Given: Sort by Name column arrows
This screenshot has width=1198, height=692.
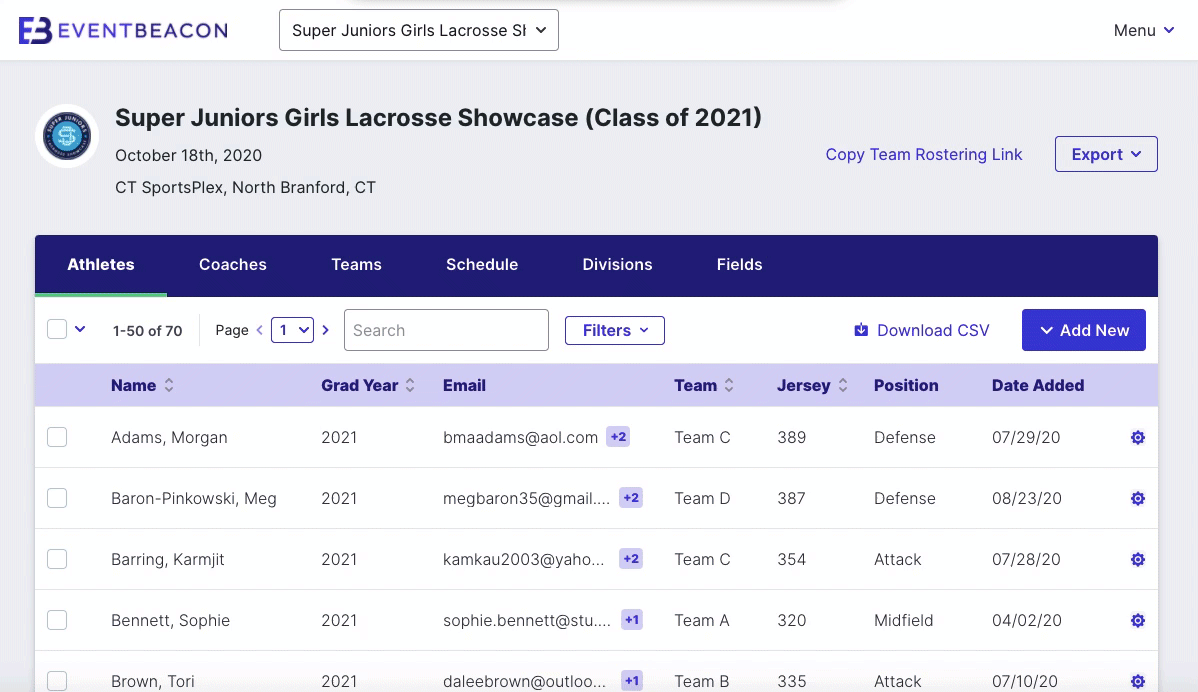Looking at the screenshot, I should pyautogui.click(x=169, y=385).
